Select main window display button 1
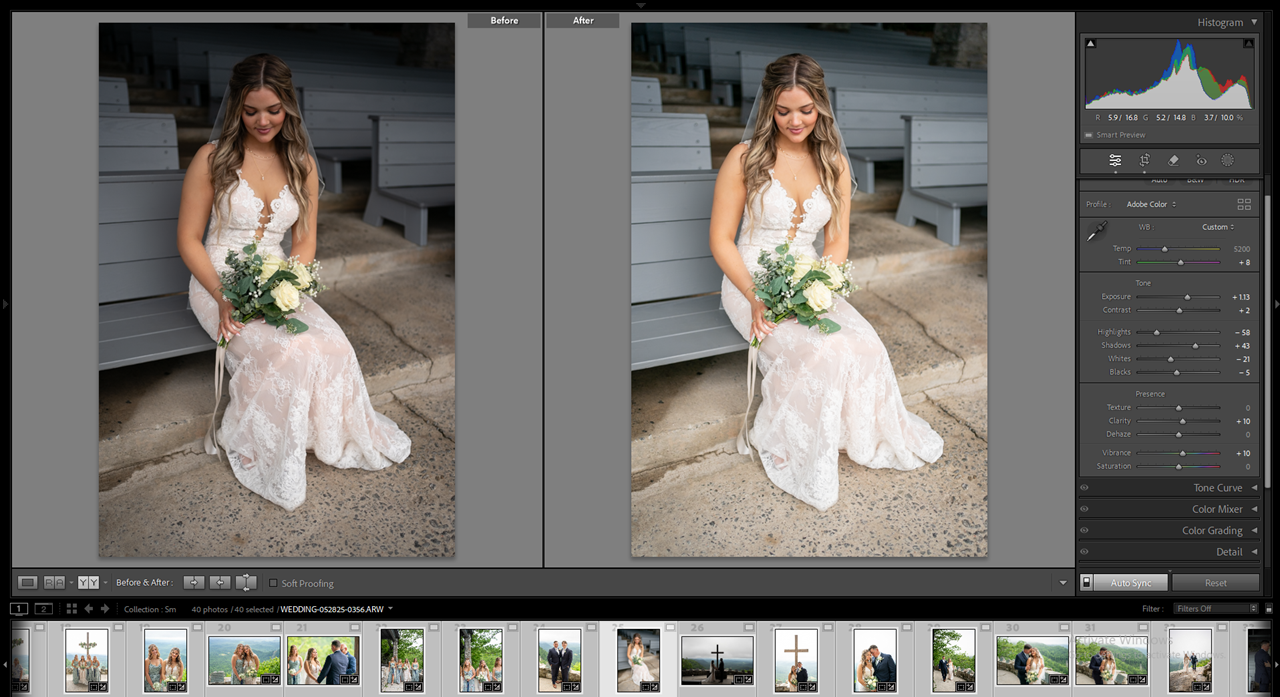Image resolution: width=1280 pixels, height=697 pixels. [x=19, y=608]
